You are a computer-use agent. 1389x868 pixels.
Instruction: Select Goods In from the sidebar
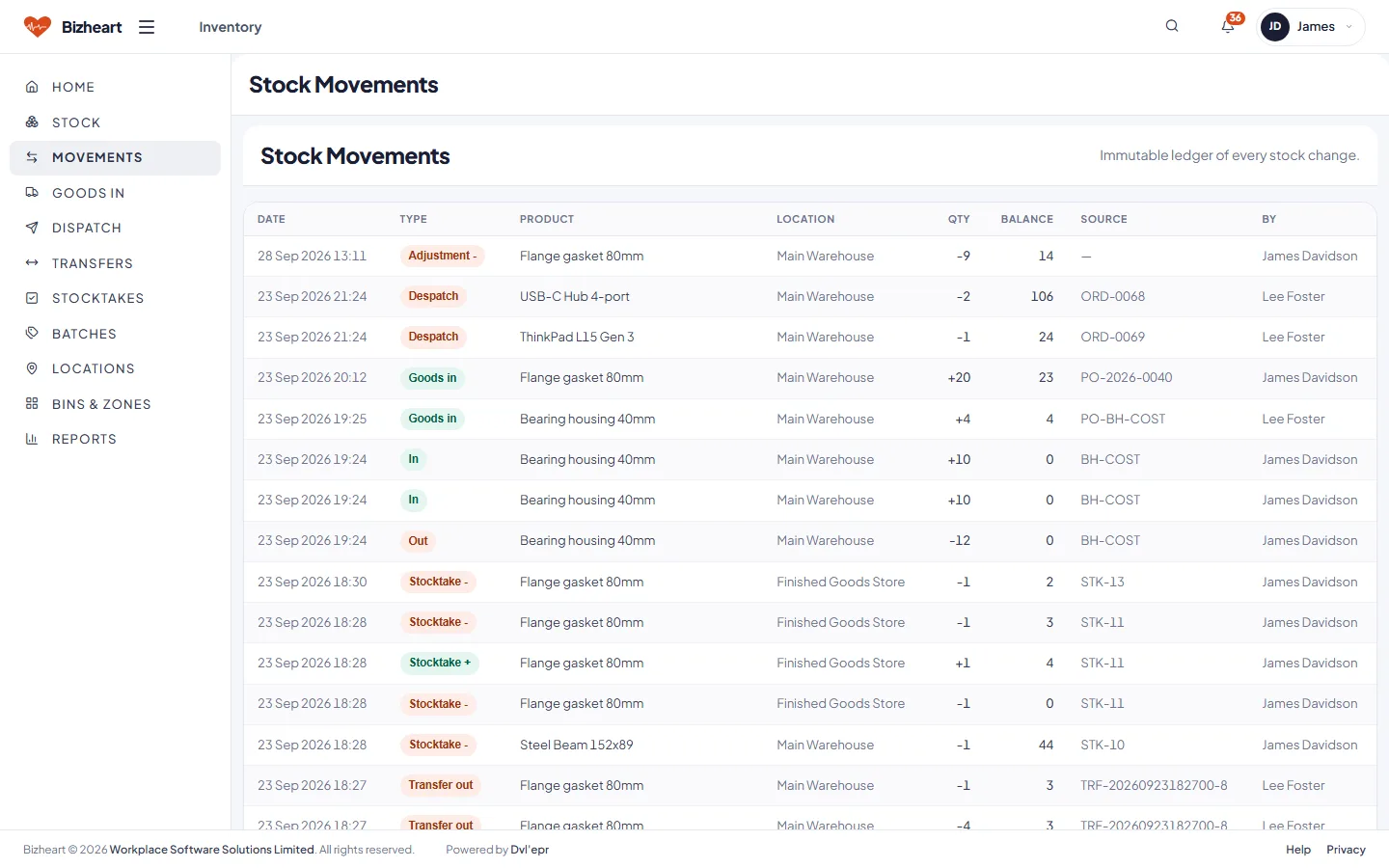coord(115,193)
